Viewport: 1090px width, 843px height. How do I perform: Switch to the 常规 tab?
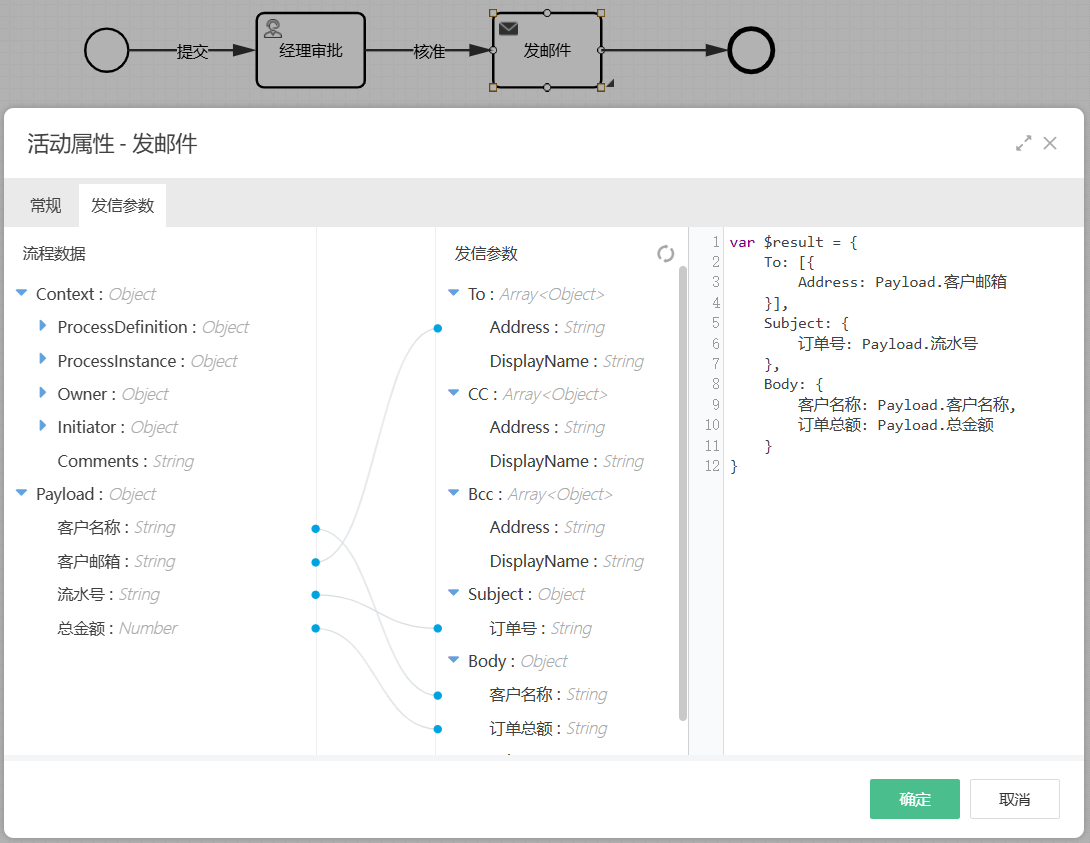(x=45, y=206)
